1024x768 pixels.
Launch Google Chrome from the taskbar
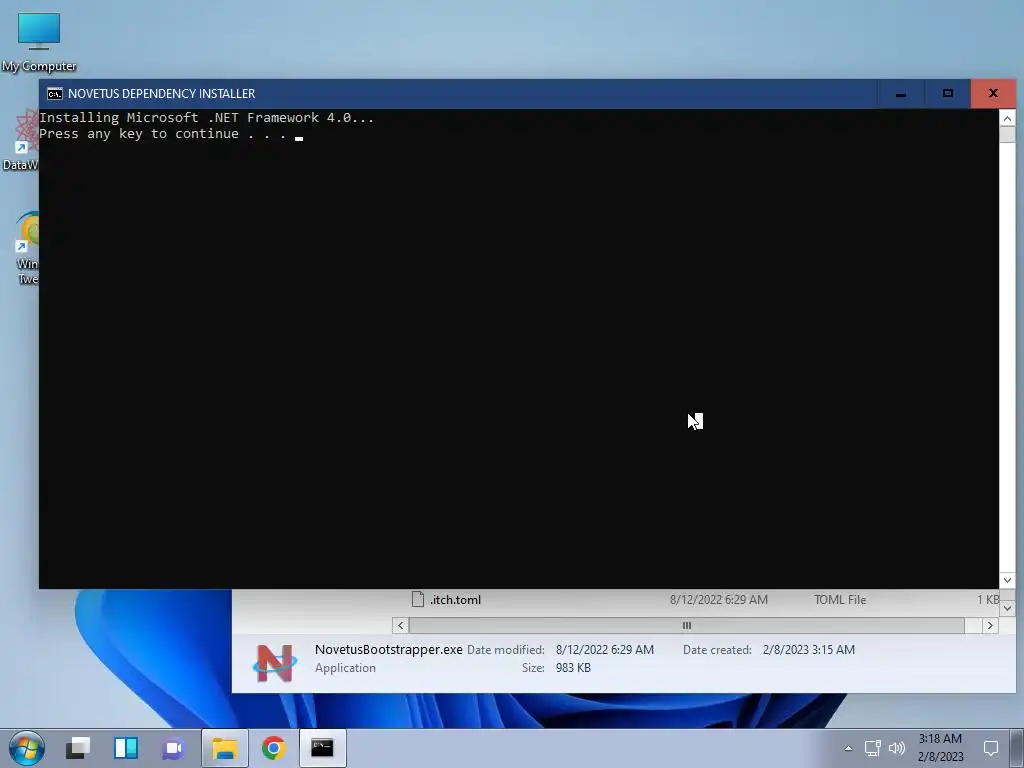point(274,748)
